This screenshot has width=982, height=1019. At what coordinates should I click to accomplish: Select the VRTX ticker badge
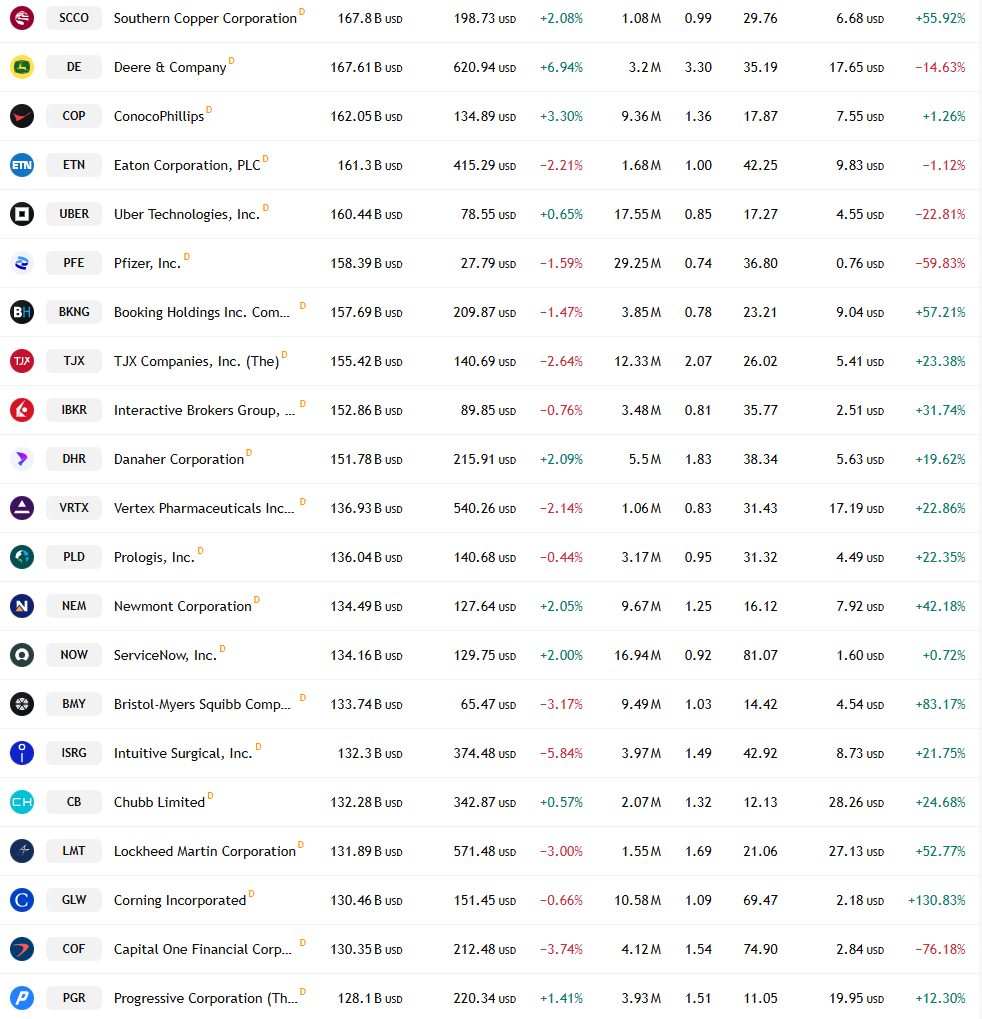[74, 508]
